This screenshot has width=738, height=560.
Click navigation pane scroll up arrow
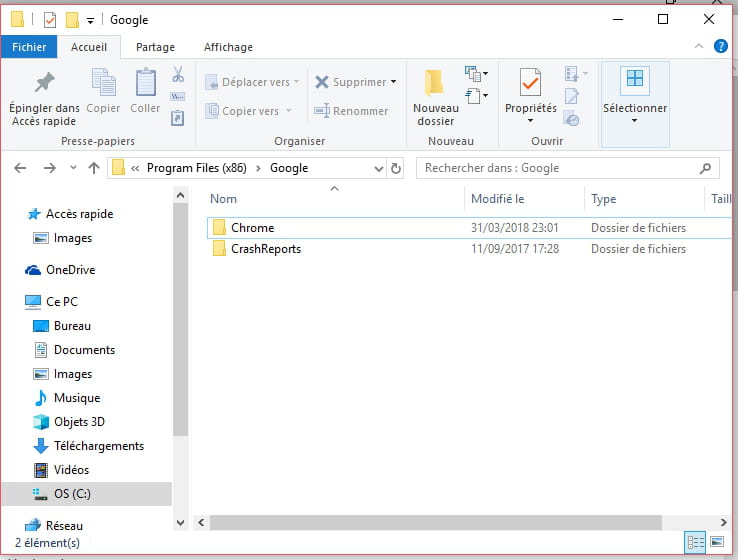pos(180,195)
